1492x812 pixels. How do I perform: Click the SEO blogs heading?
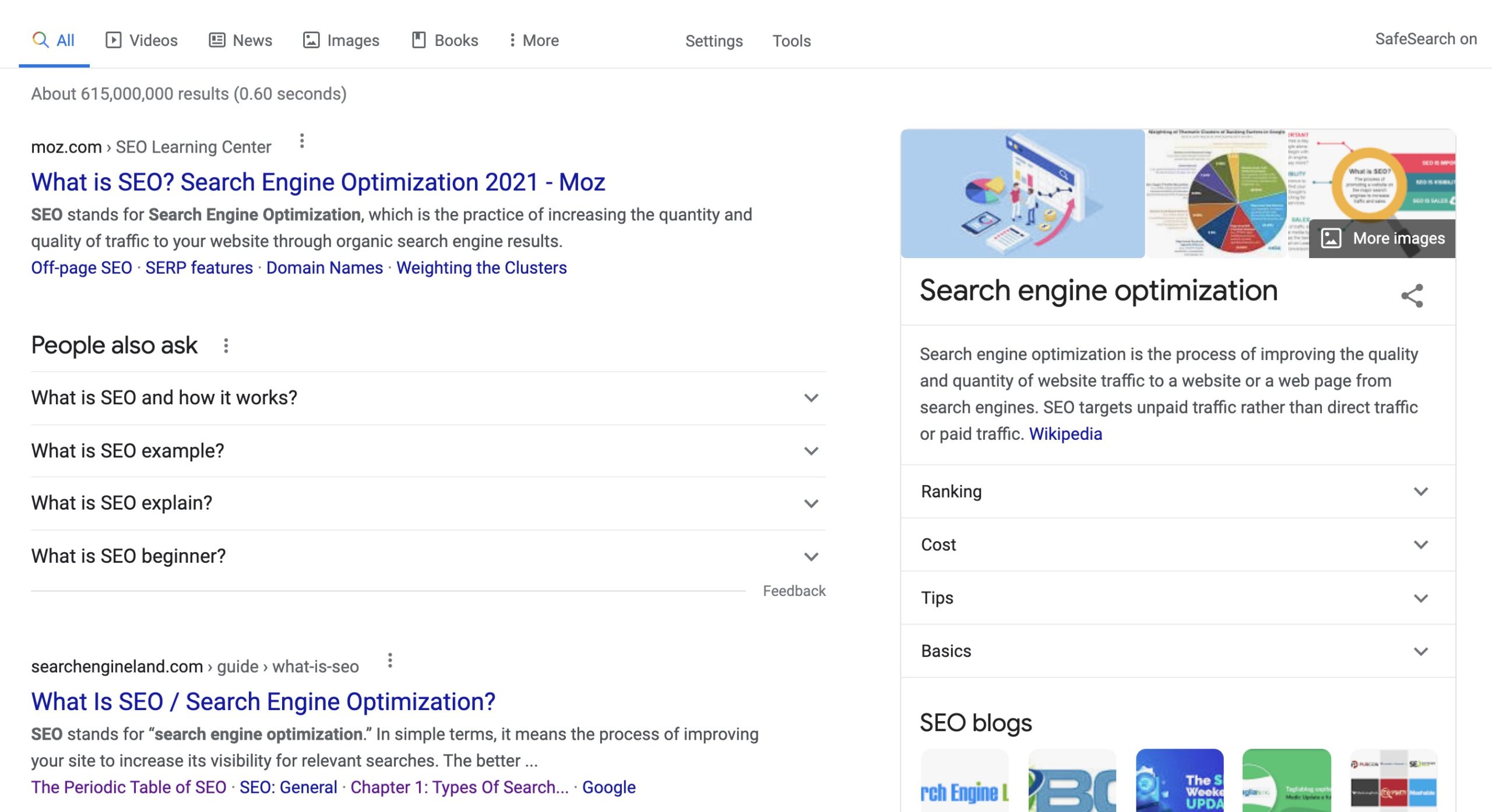[x=976, y=723]
